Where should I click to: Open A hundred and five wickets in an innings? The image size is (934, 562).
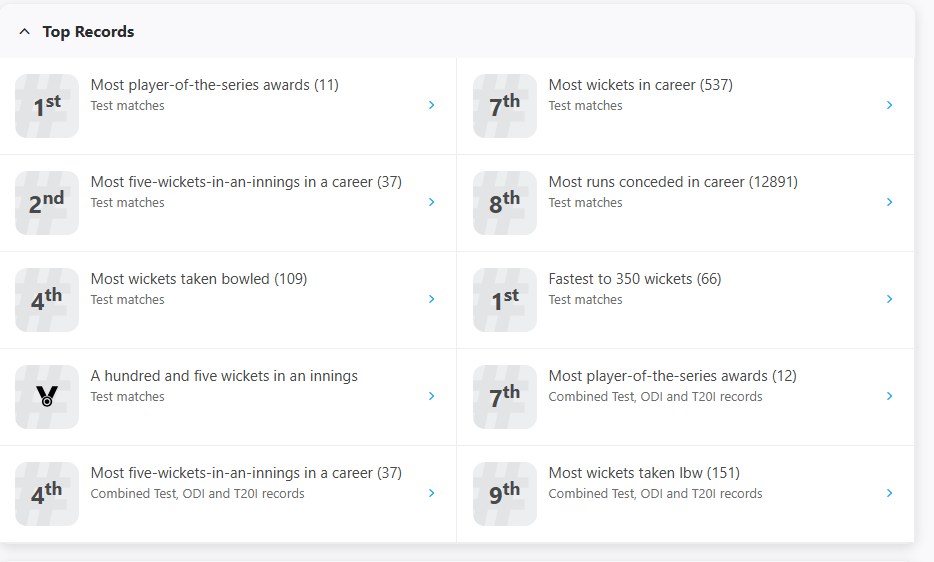(224, 376)
